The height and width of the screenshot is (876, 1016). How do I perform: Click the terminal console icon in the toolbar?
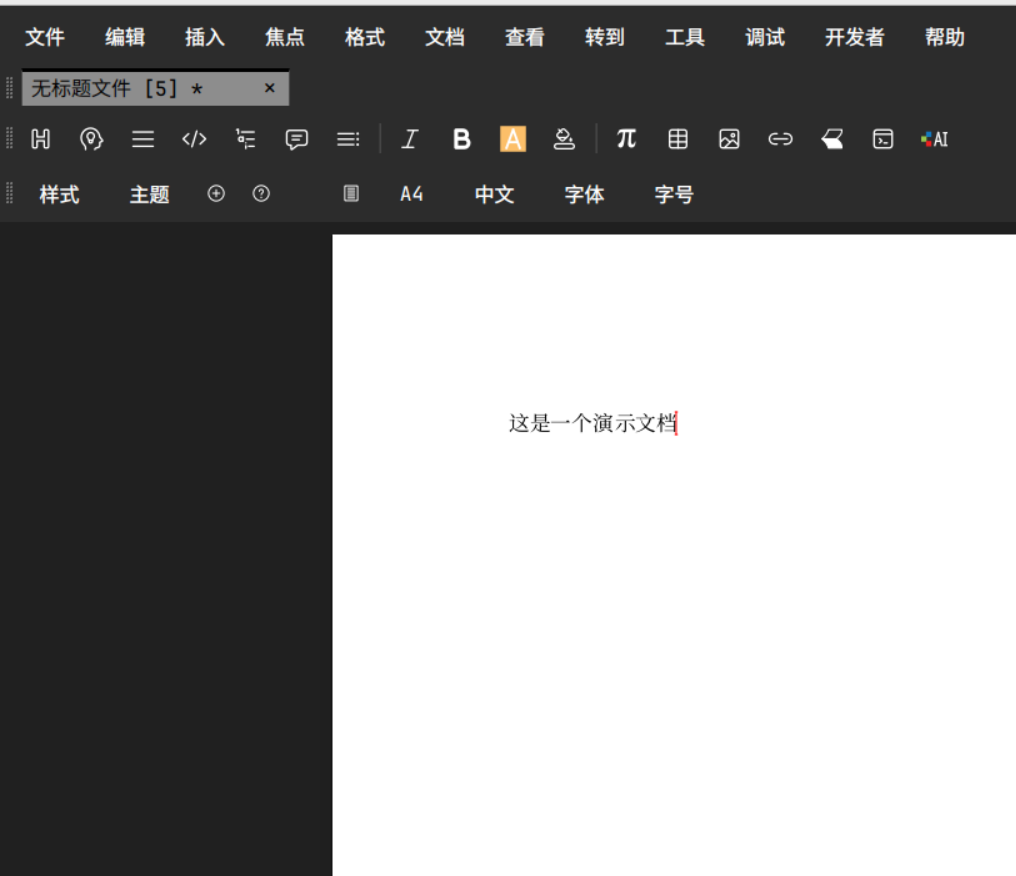point(883,140)
